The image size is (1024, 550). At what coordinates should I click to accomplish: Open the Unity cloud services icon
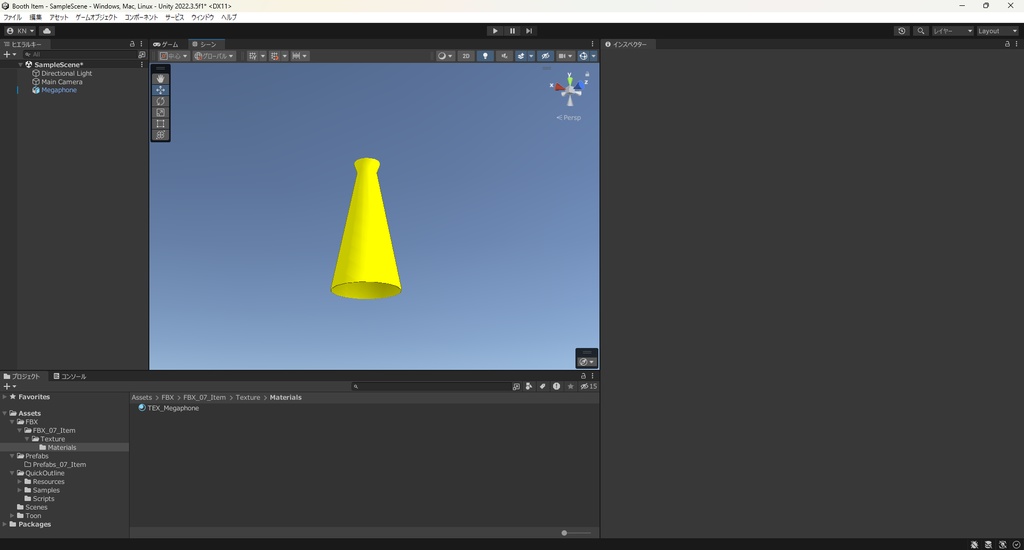point(47,31)
